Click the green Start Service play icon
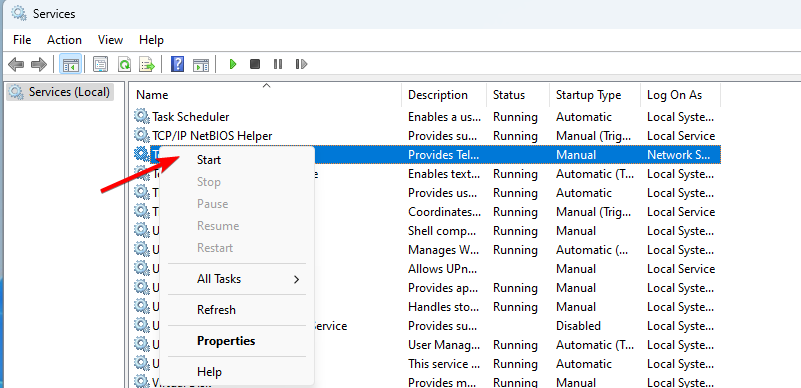 click(233, 64)
